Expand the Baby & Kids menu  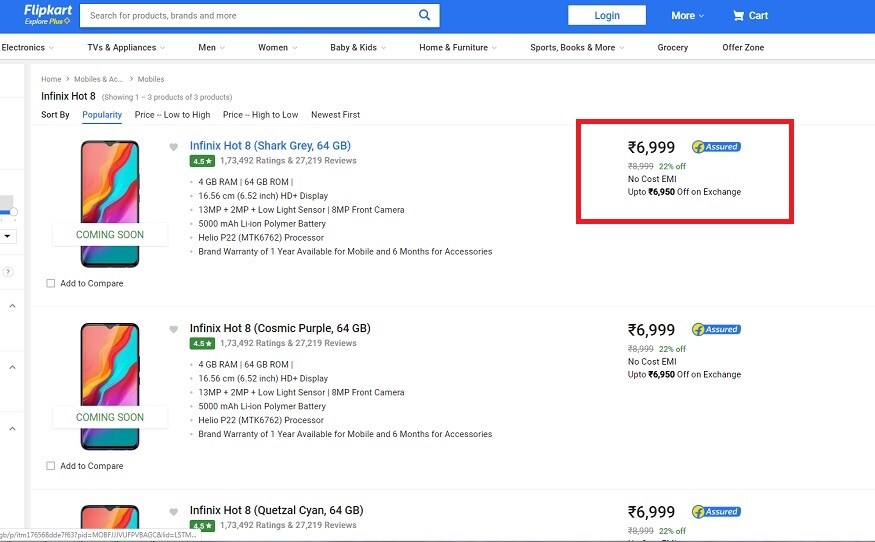[358, 47]
